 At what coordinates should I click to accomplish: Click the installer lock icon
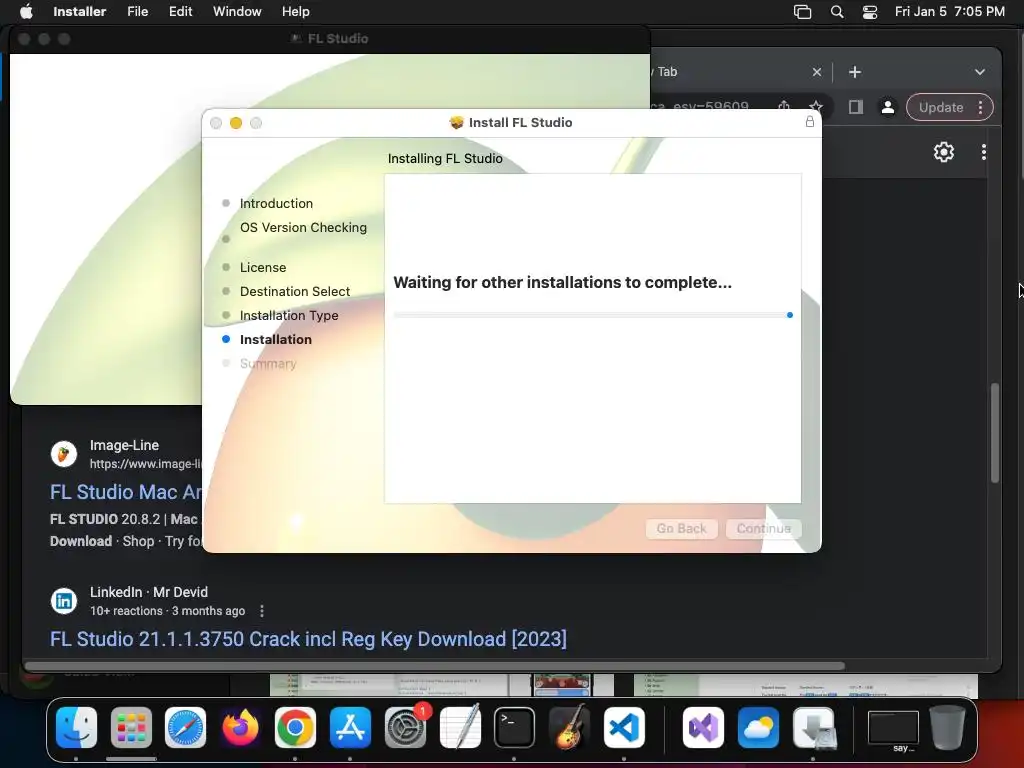click(x=809, y=121)
